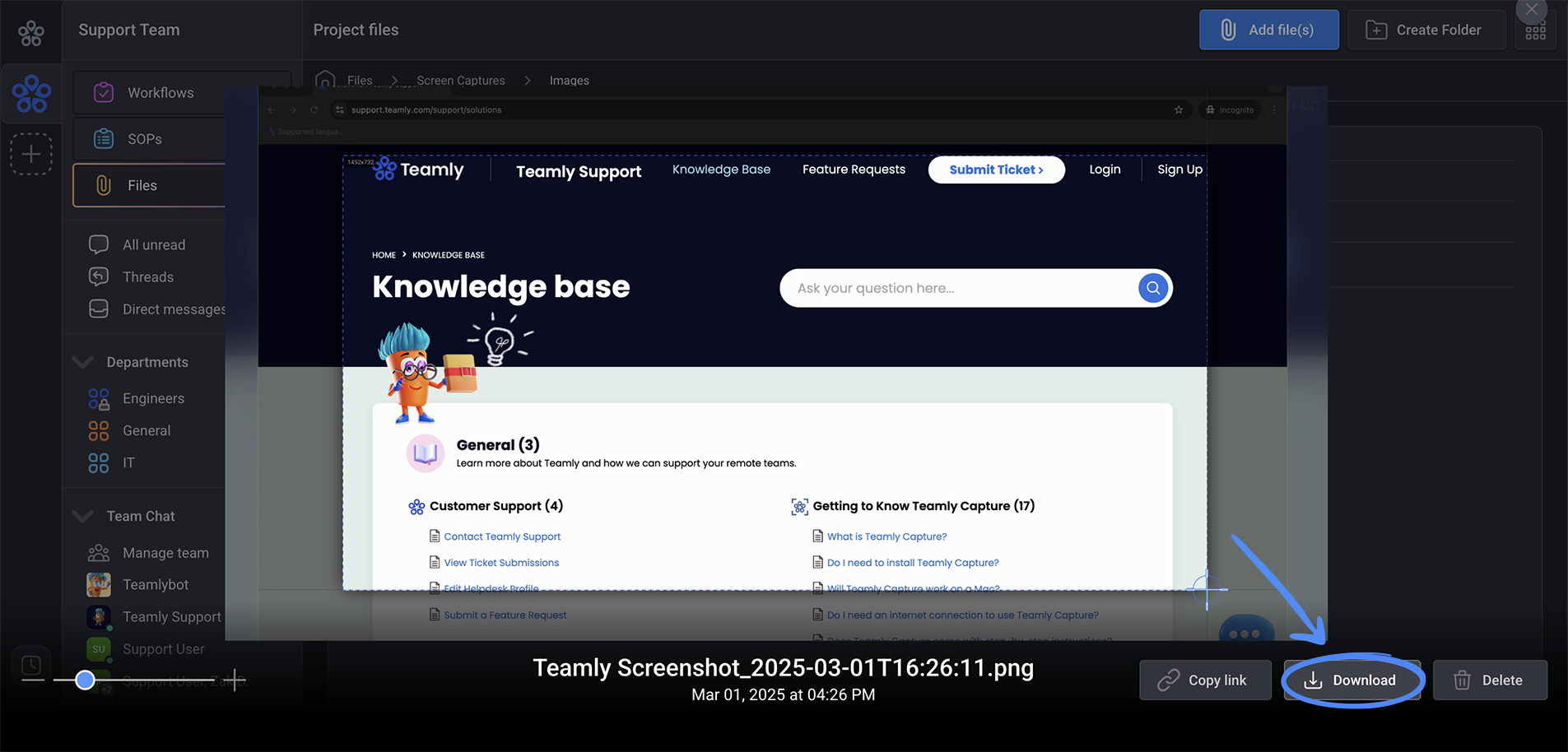Click the Direct messages inbox icon
This screenshot has height=752, width=1568.
99,309
